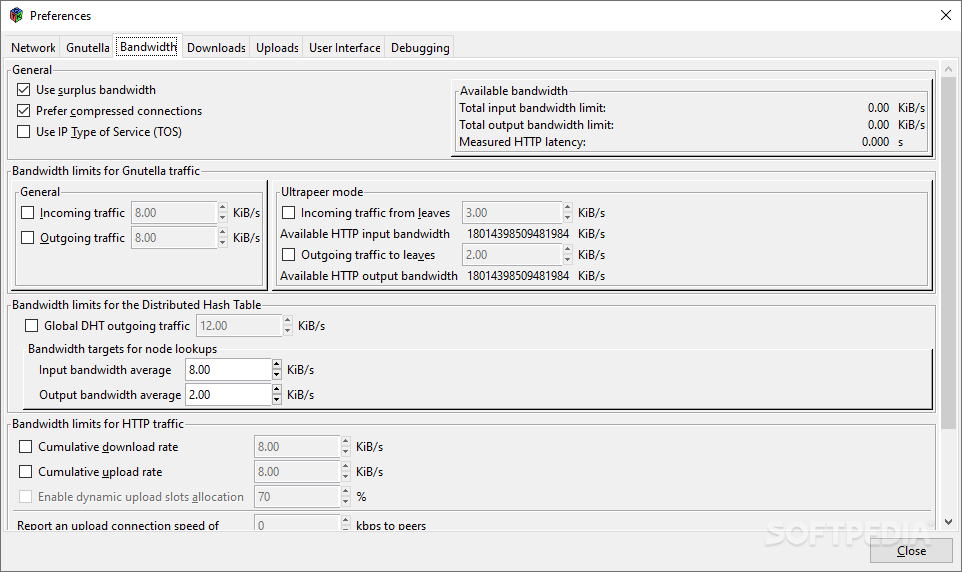
Task: Check Incoming traffic from leaves
Action: pyautogui.click(x=288, y=212)
